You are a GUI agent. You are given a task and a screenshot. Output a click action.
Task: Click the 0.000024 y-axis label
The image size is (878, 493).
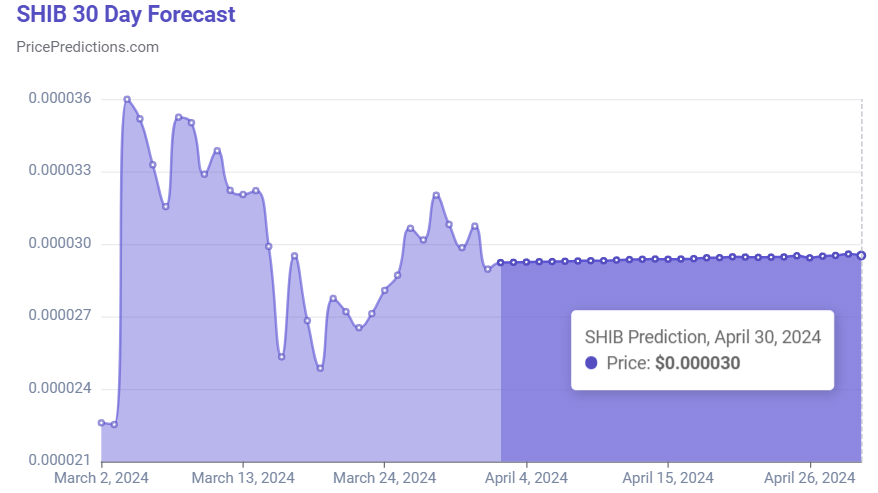pos(60,388)
